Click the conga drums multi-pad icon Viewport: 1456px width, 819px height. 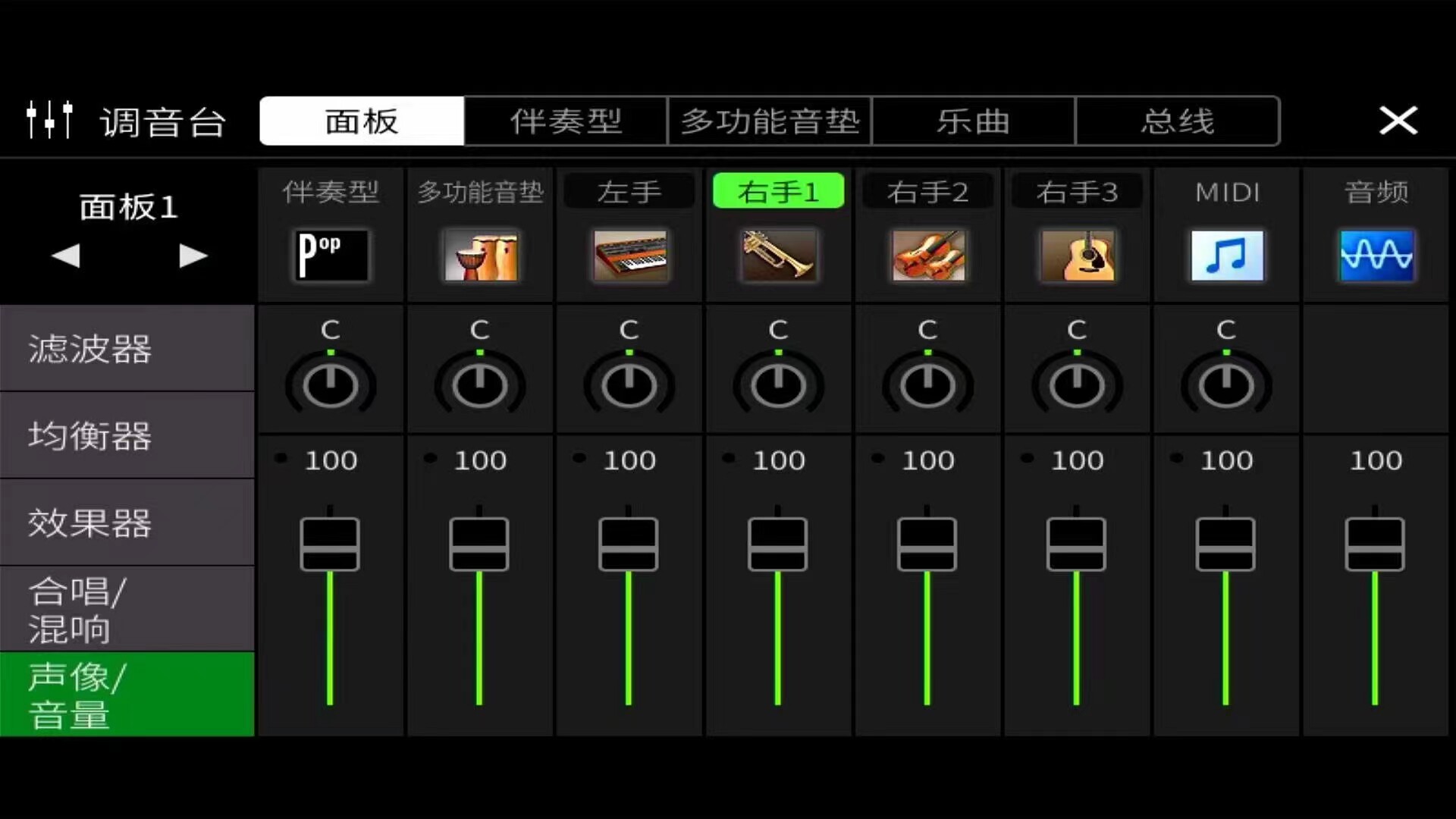pyautogui.click(x=480, y=256)
